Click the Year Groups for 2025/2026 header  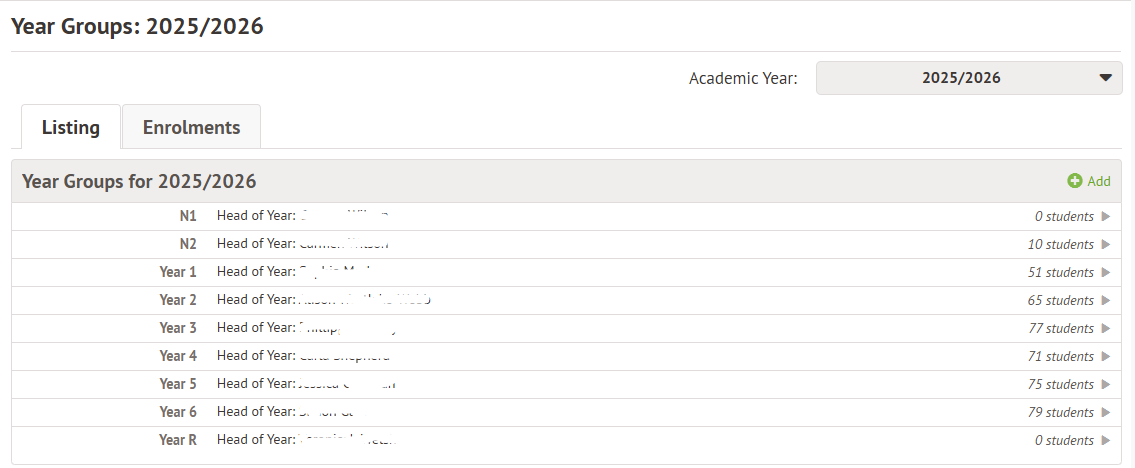click(139, 181)
